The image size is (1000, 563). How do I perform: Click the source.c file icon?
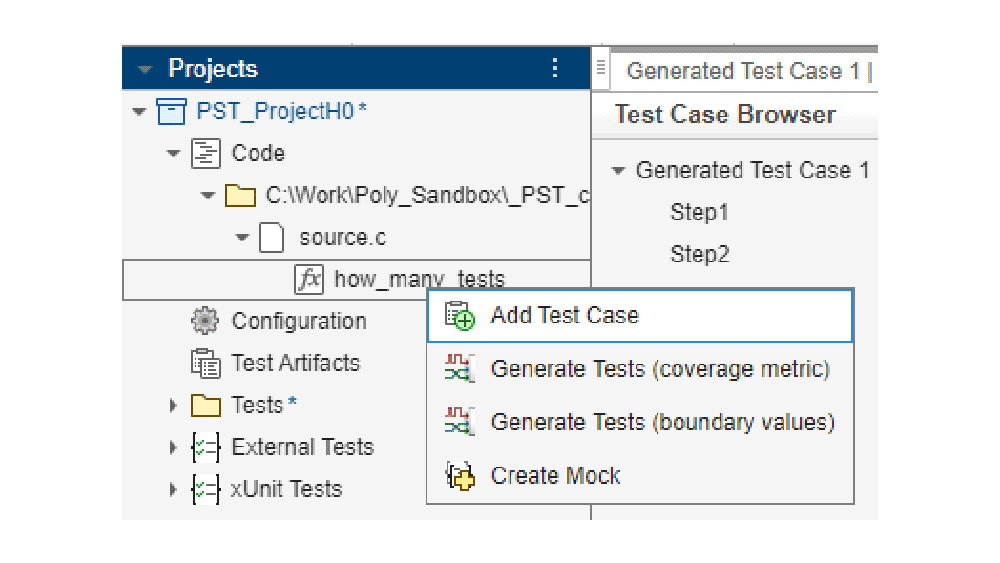273,238
